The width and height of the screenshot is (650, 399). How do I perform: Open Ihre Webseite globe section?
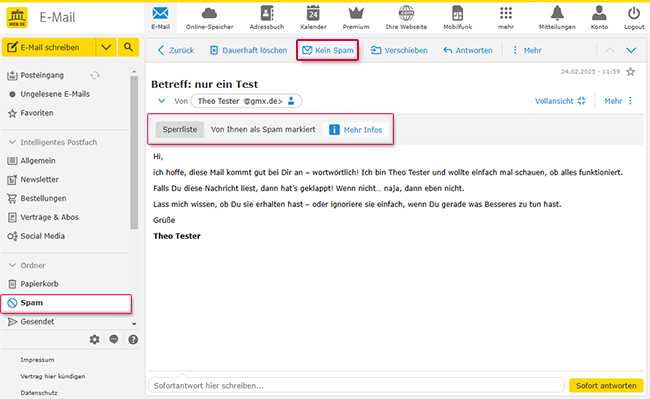[x=406, y=18]
